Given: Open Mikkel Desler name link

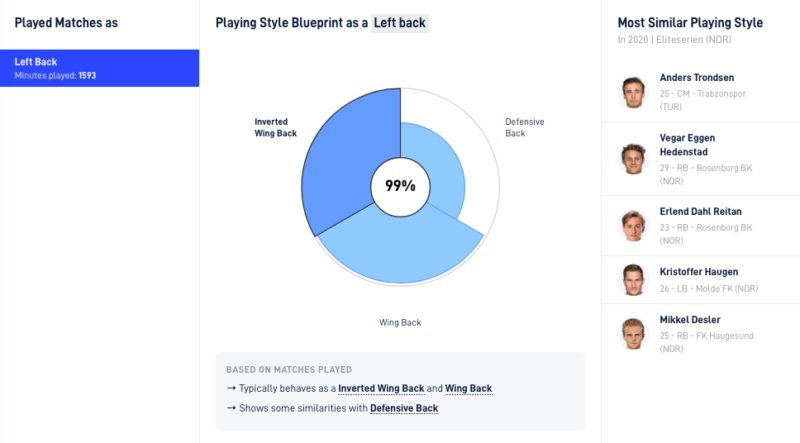Looking at the screenshot, I should coord(690,320).
